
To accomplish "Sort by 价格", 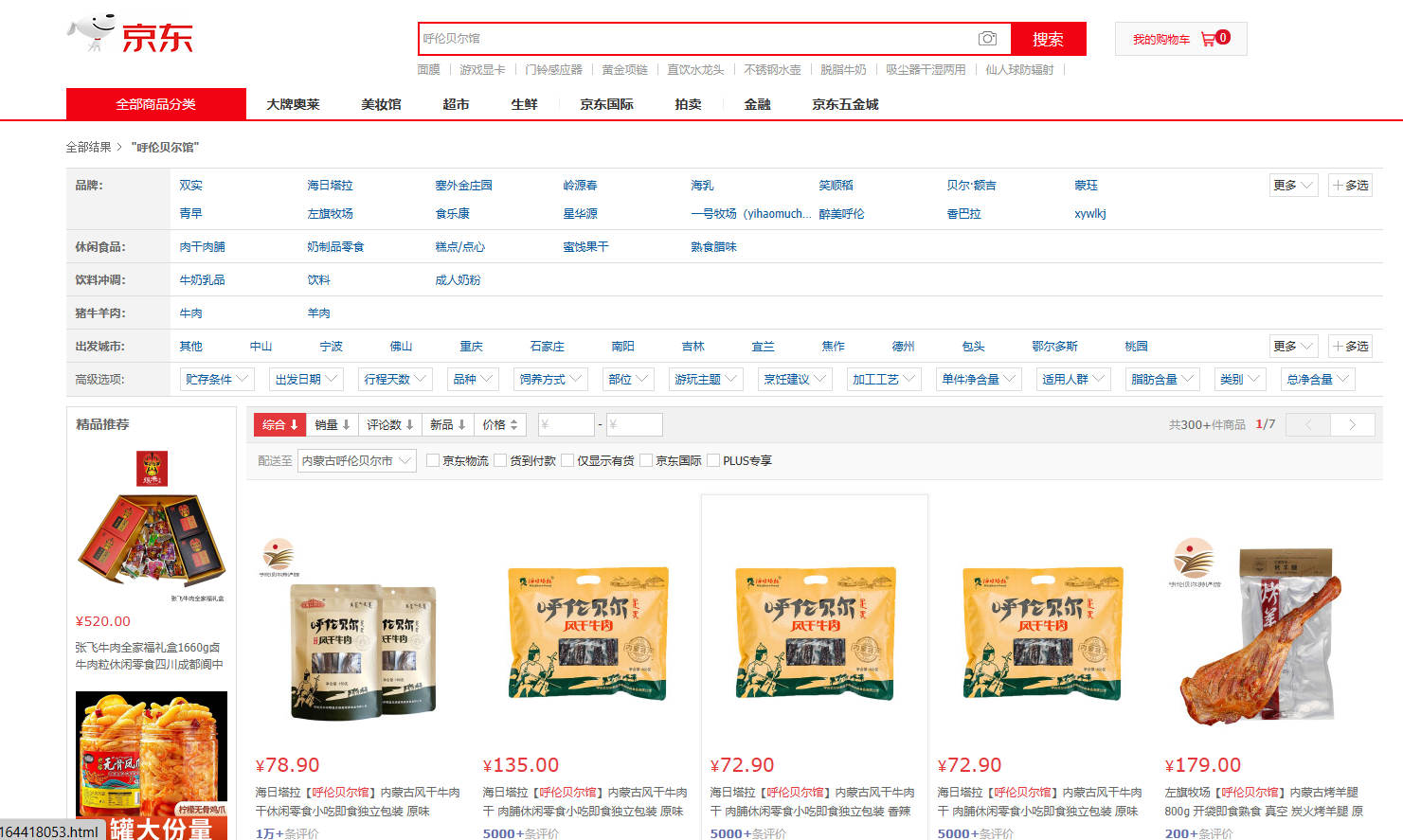I will pyautogui.click(x=500, y=425).
